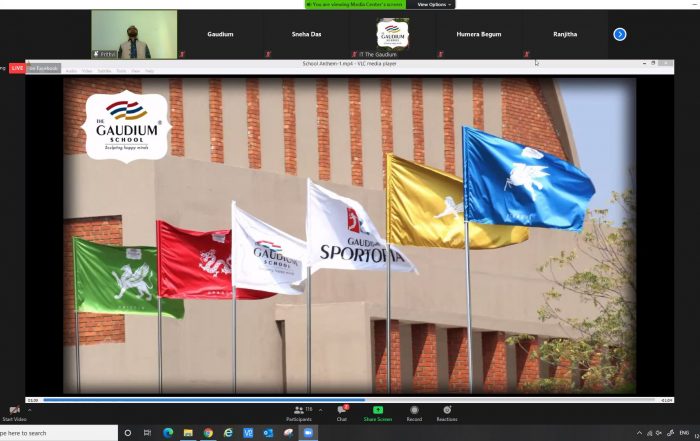Screen dimensions: 700x441
Task: Click the muted mic icon on Ranjitha tile
Action: [x=526, y=54]
